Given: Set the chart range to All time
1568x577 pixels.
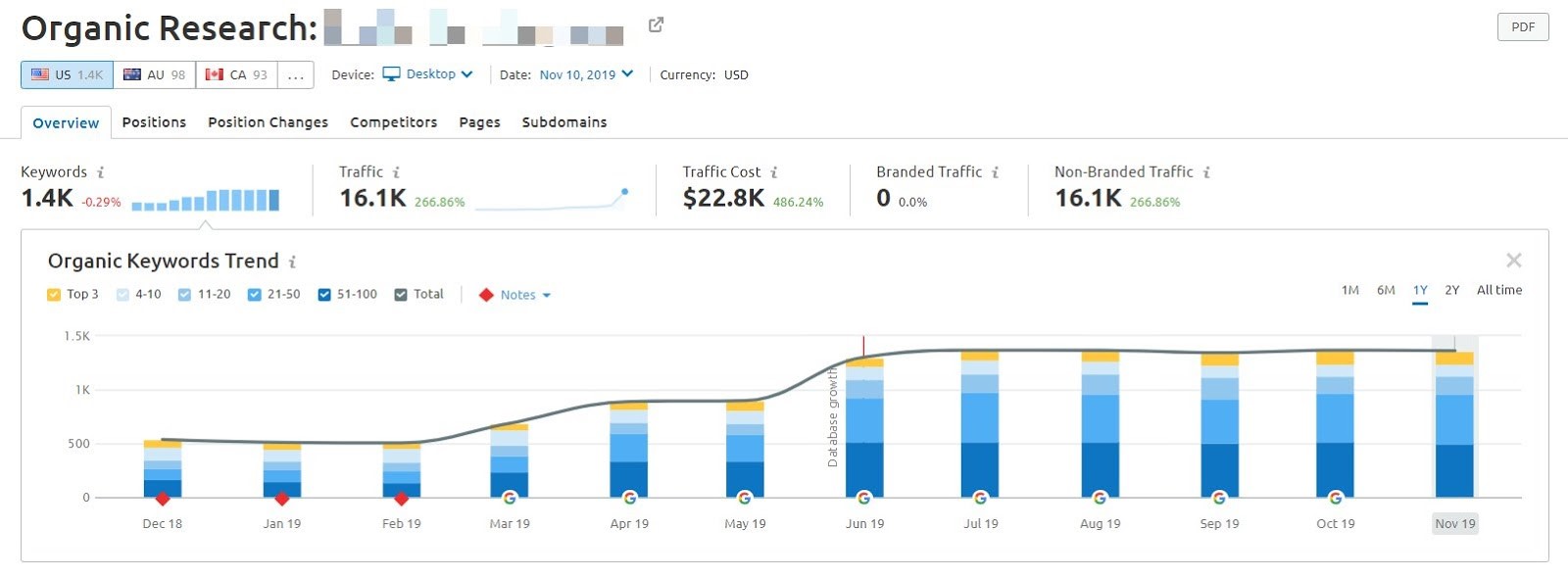Looking at the screenshot, I should [1499, 291].
